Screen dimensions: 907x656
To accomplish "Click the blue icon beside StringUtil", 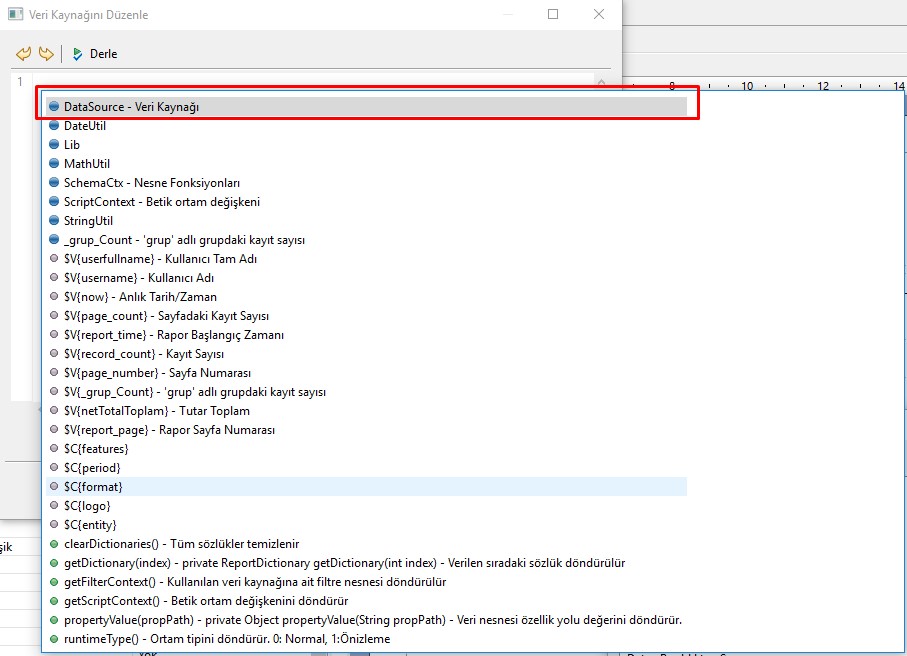I will point(54,221).
